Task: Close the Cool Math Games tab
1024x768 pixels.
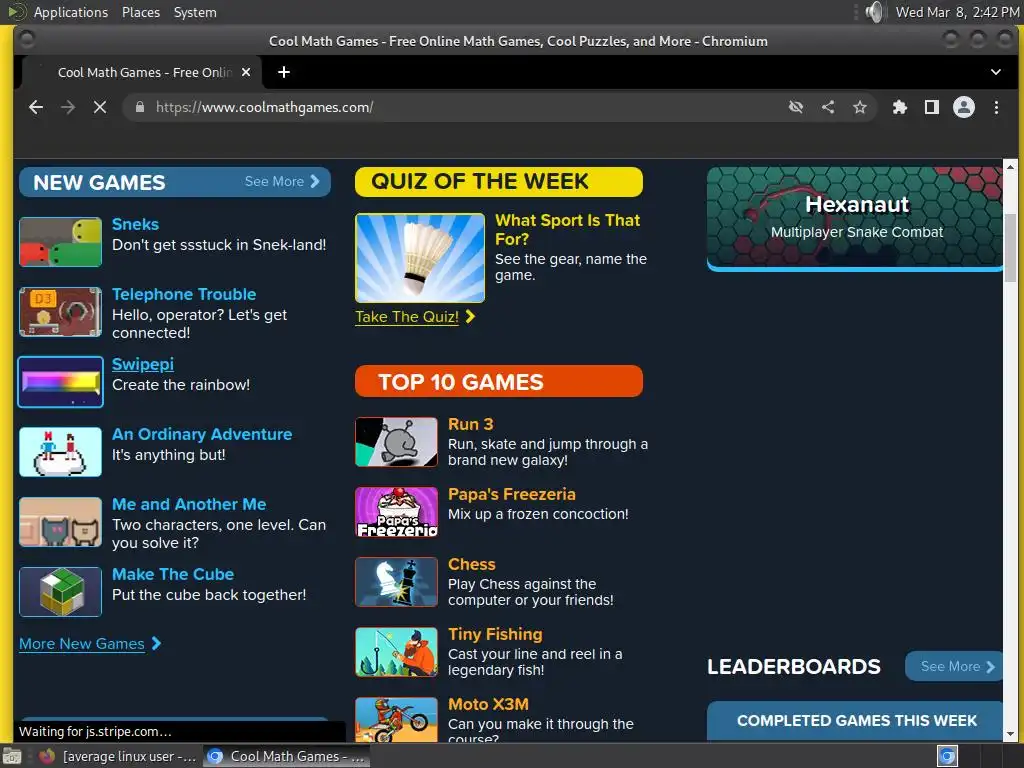Action: [x=246, y=72]
